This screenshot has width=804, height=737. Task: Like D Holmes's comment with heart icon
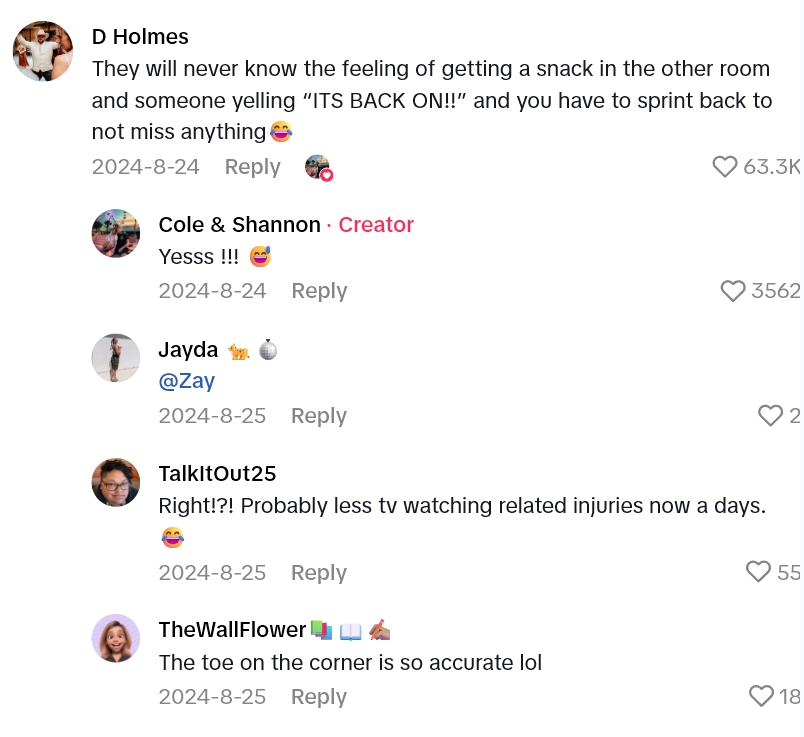[x=725, y=167]
